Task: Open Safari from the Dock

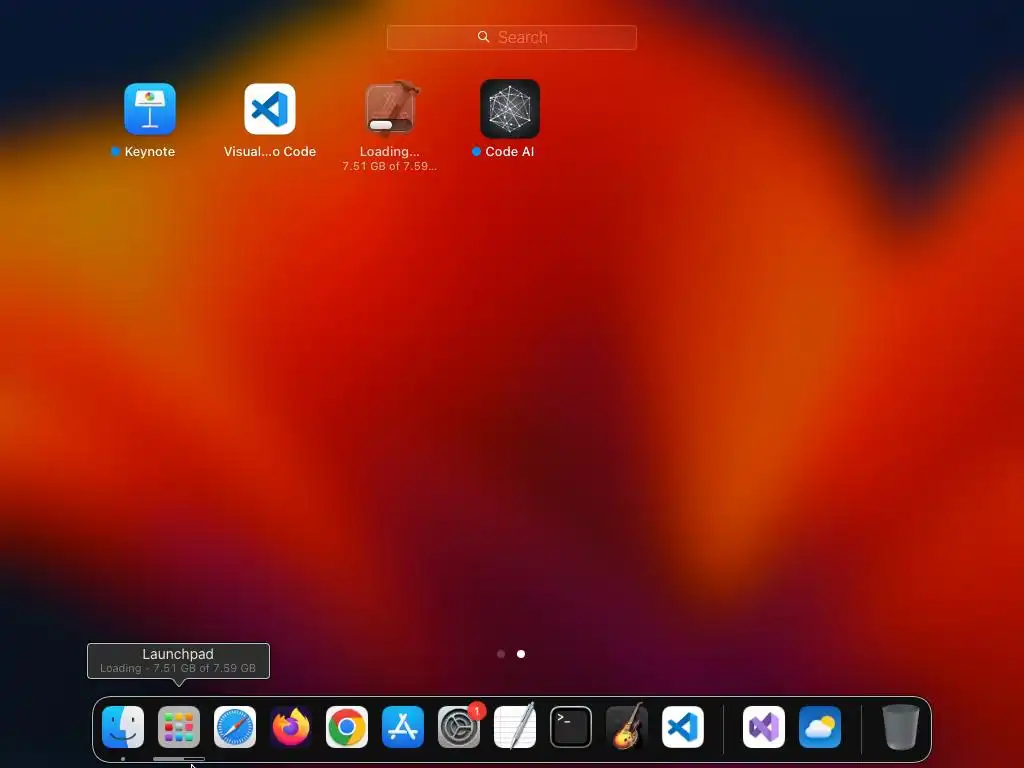Action: tap(235, 727)
